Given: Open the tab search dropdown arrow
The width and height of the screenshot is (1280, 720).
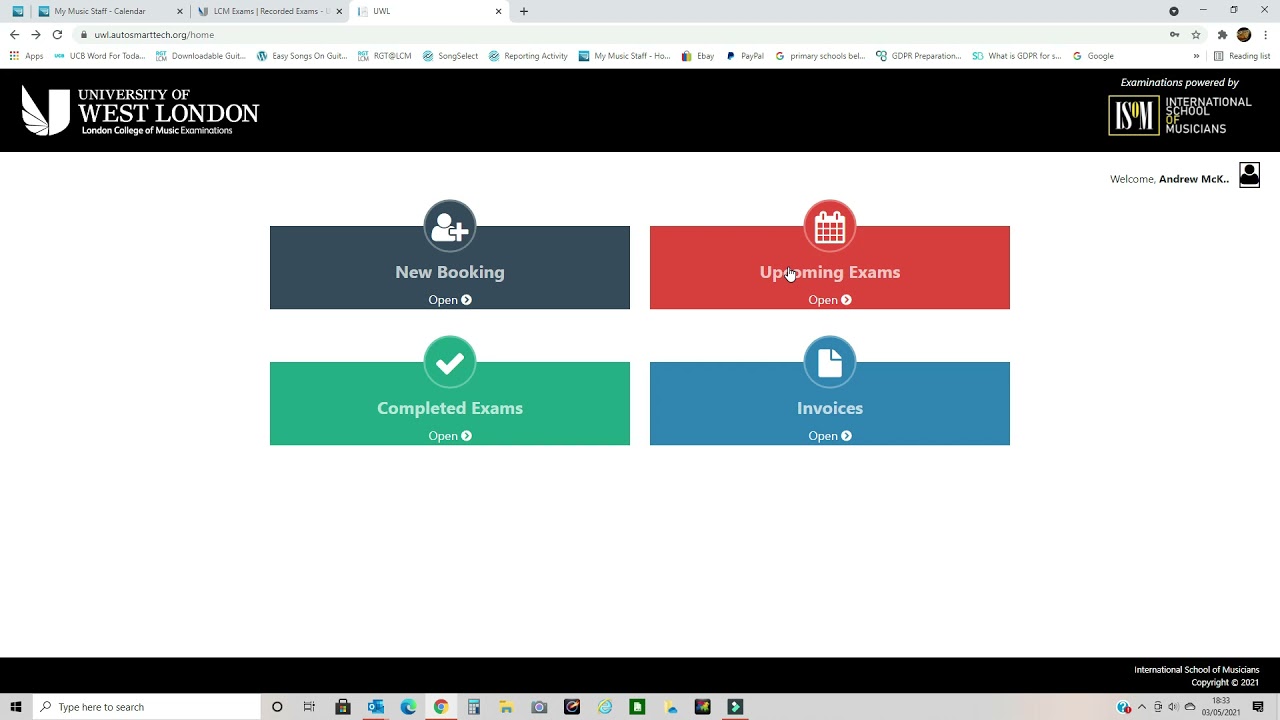Looking at the screenshot, I should click(1174, 11).
